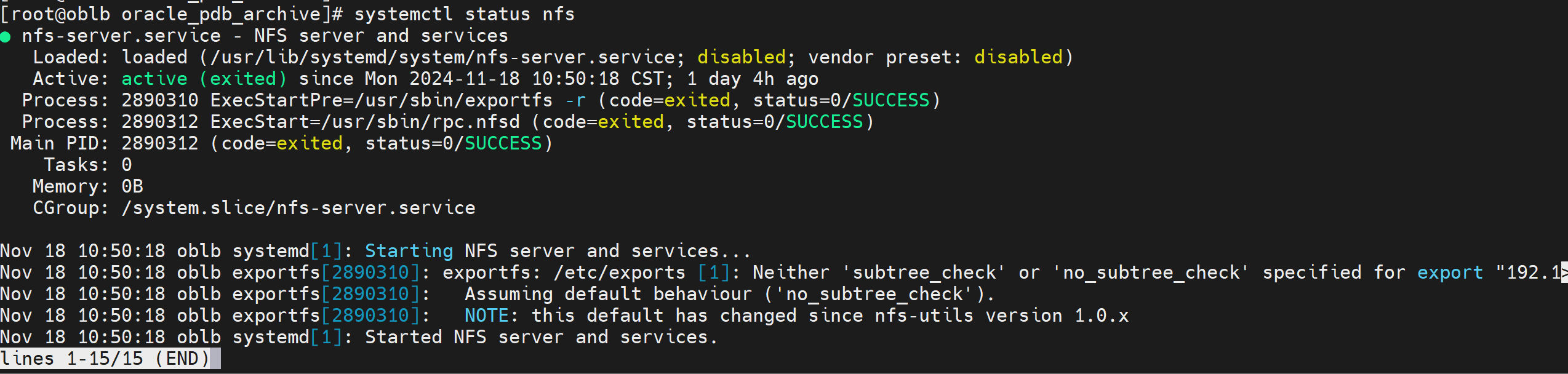The height and width of the screenshot is (374, 1568).
Task: Click the 'Started NFS server and services.' line
Action: pyautogui.click(x=542, y=337)
